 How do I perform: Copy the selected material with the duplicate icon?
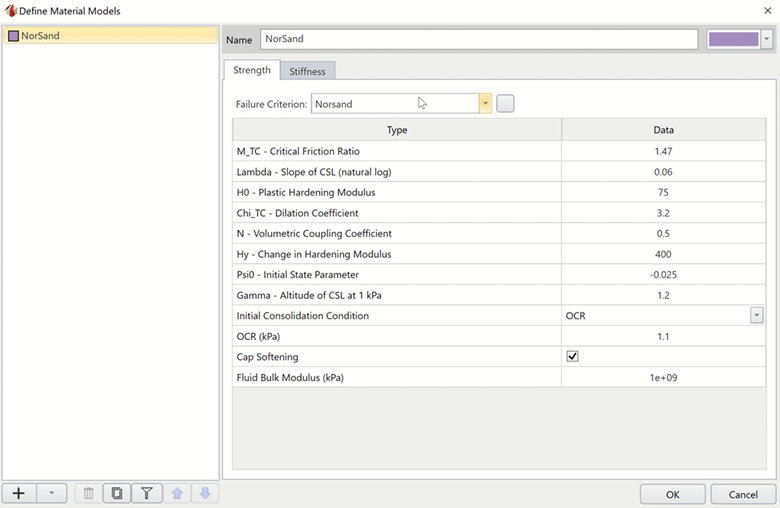(x=117, y=493)
